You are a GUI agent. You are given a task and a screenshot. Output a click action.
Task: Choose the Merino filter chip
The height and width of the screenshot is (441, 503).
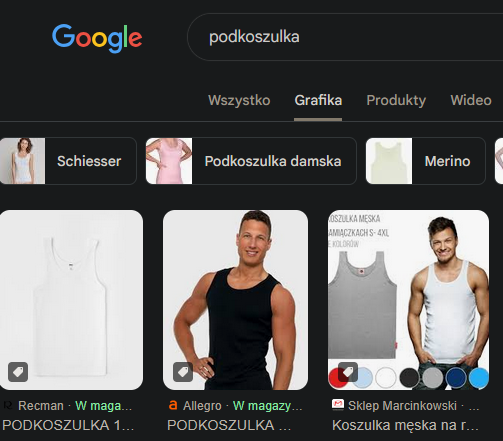coord(426,161)
